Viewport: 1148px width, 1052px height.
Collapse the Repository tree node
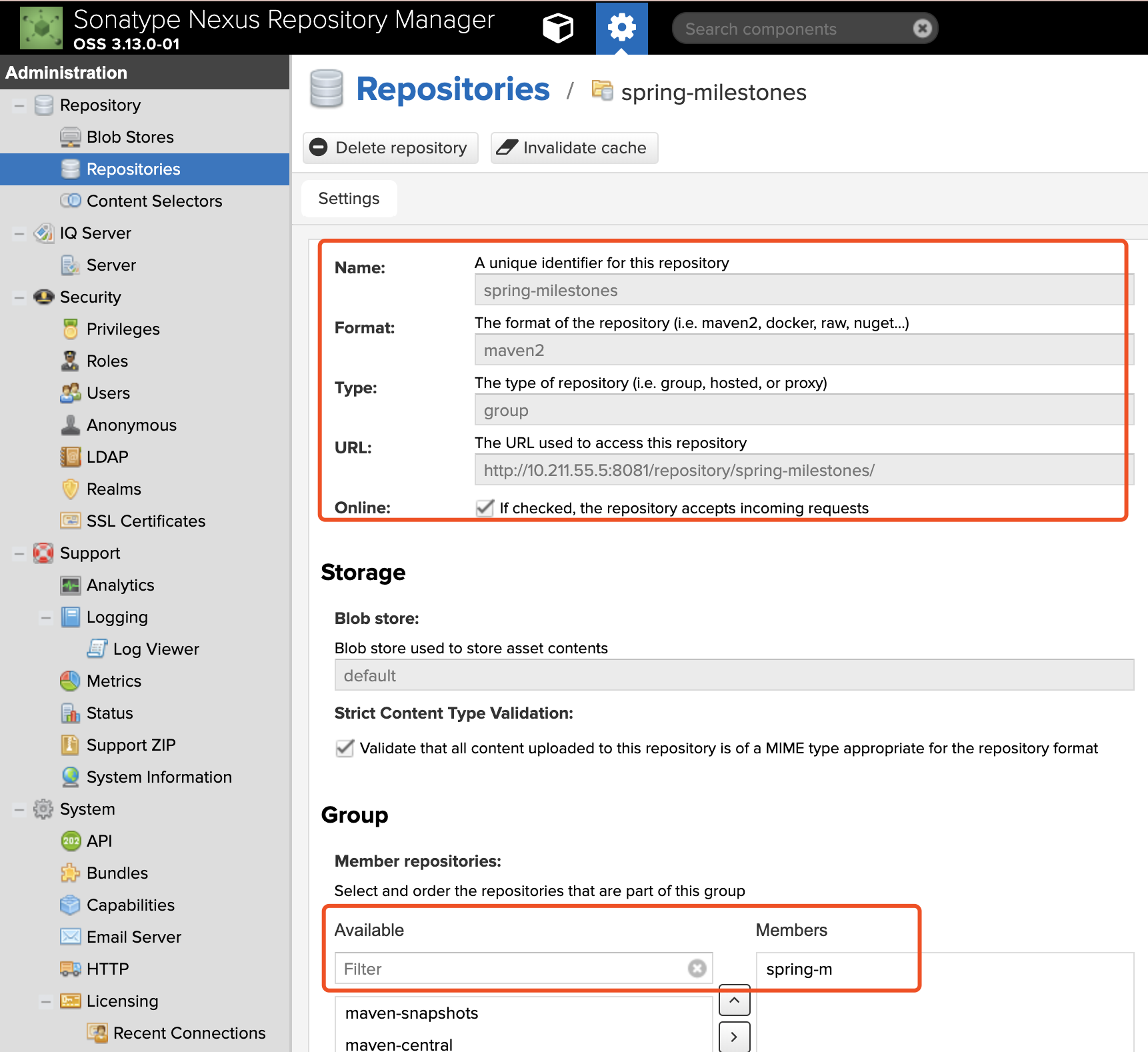19,105
